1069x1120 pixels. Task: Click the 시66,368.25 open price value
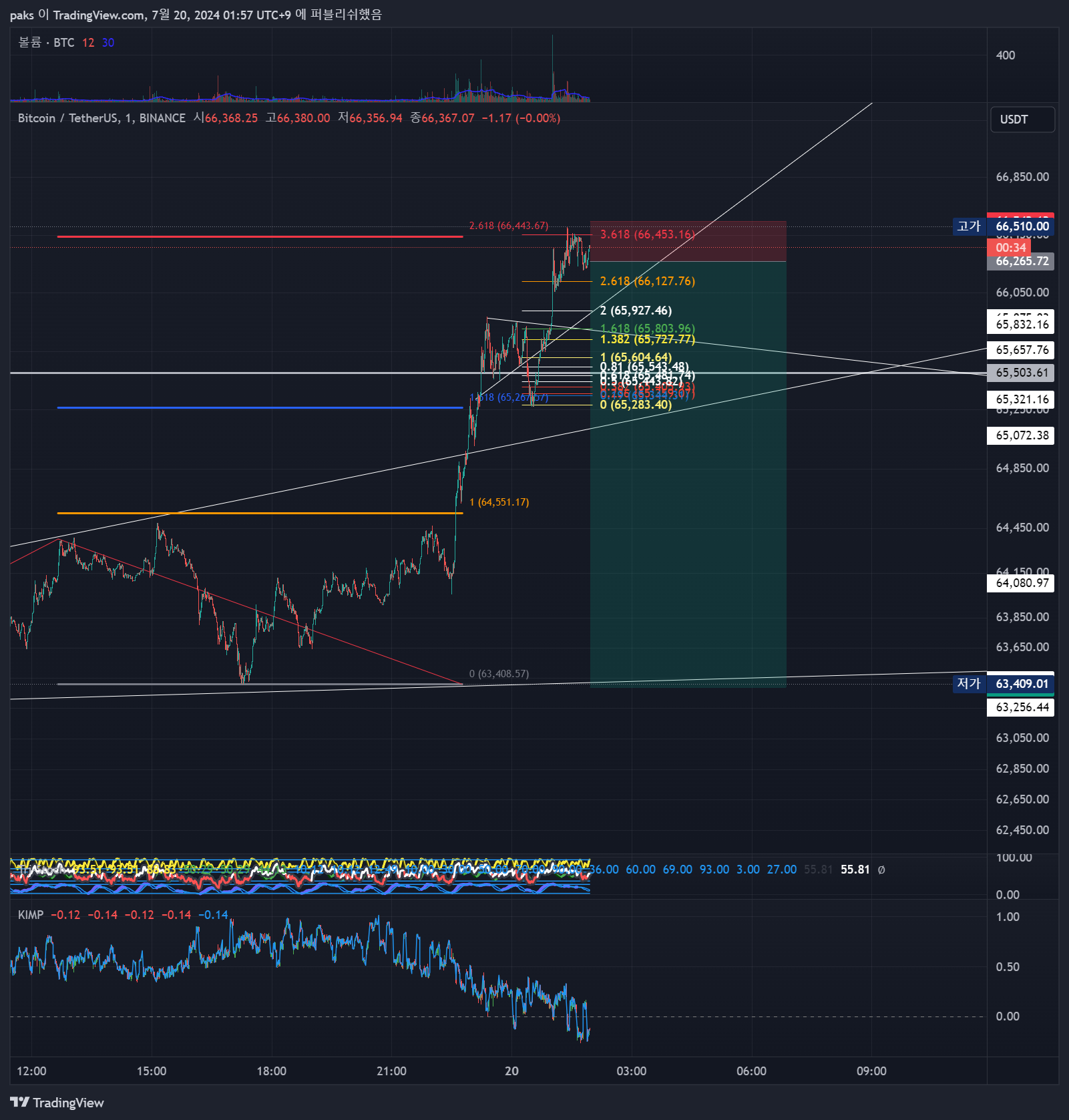click(x=226, y=118)
